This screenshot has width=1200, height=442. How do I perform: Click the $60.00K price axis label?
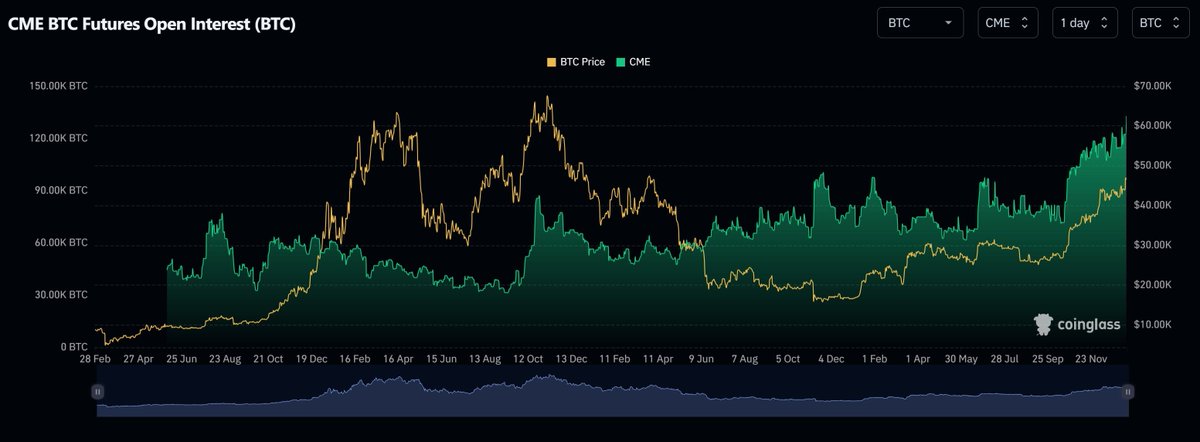pos(1153,125)
